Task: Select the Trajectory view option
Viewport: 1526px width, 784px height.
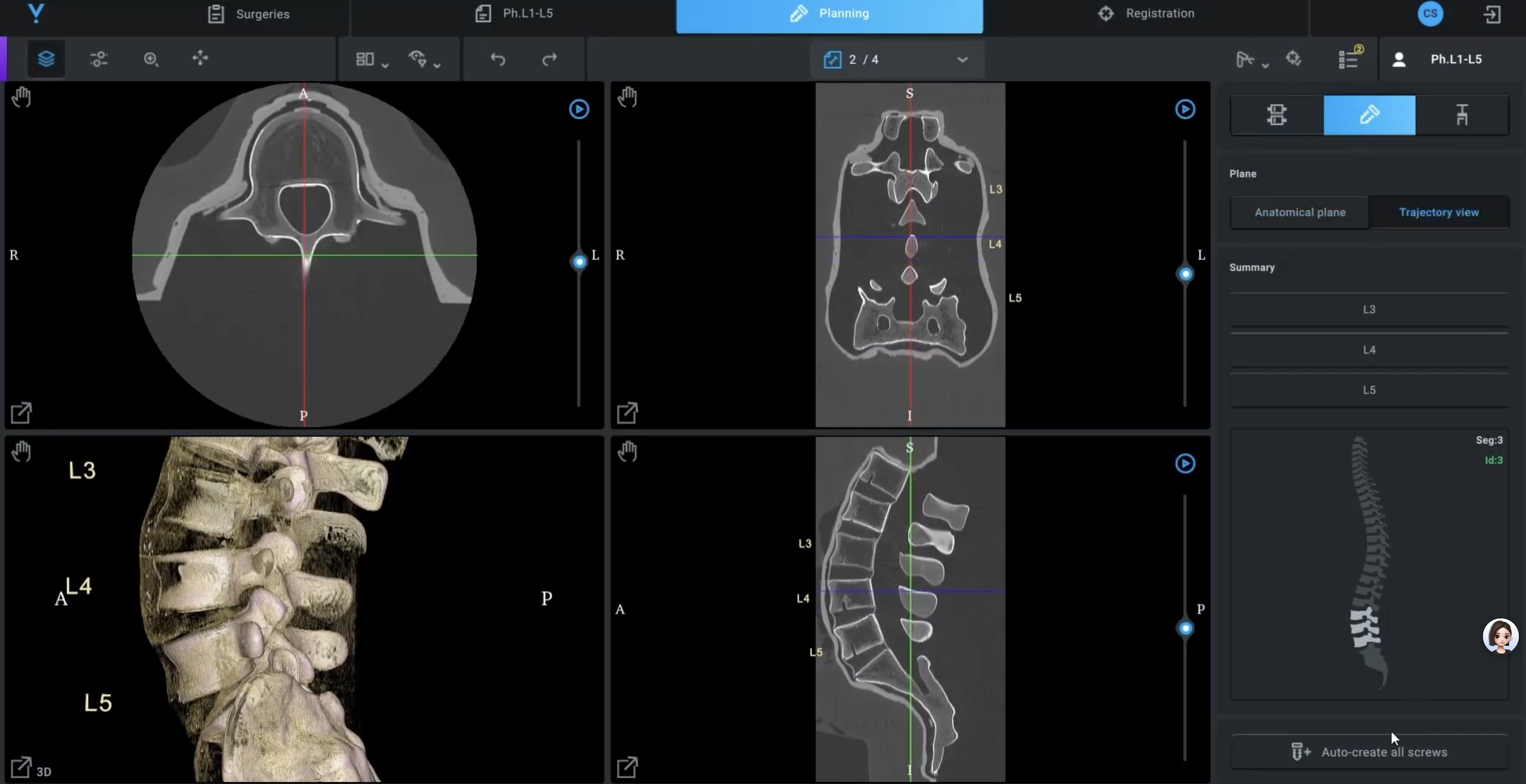Action: click(1438, 212)
